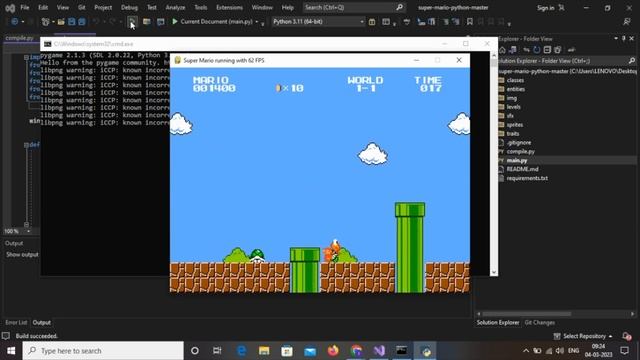Select main.py in Solution Explorer
Viewport: 640px width, 360px height.
pos(517,160)
